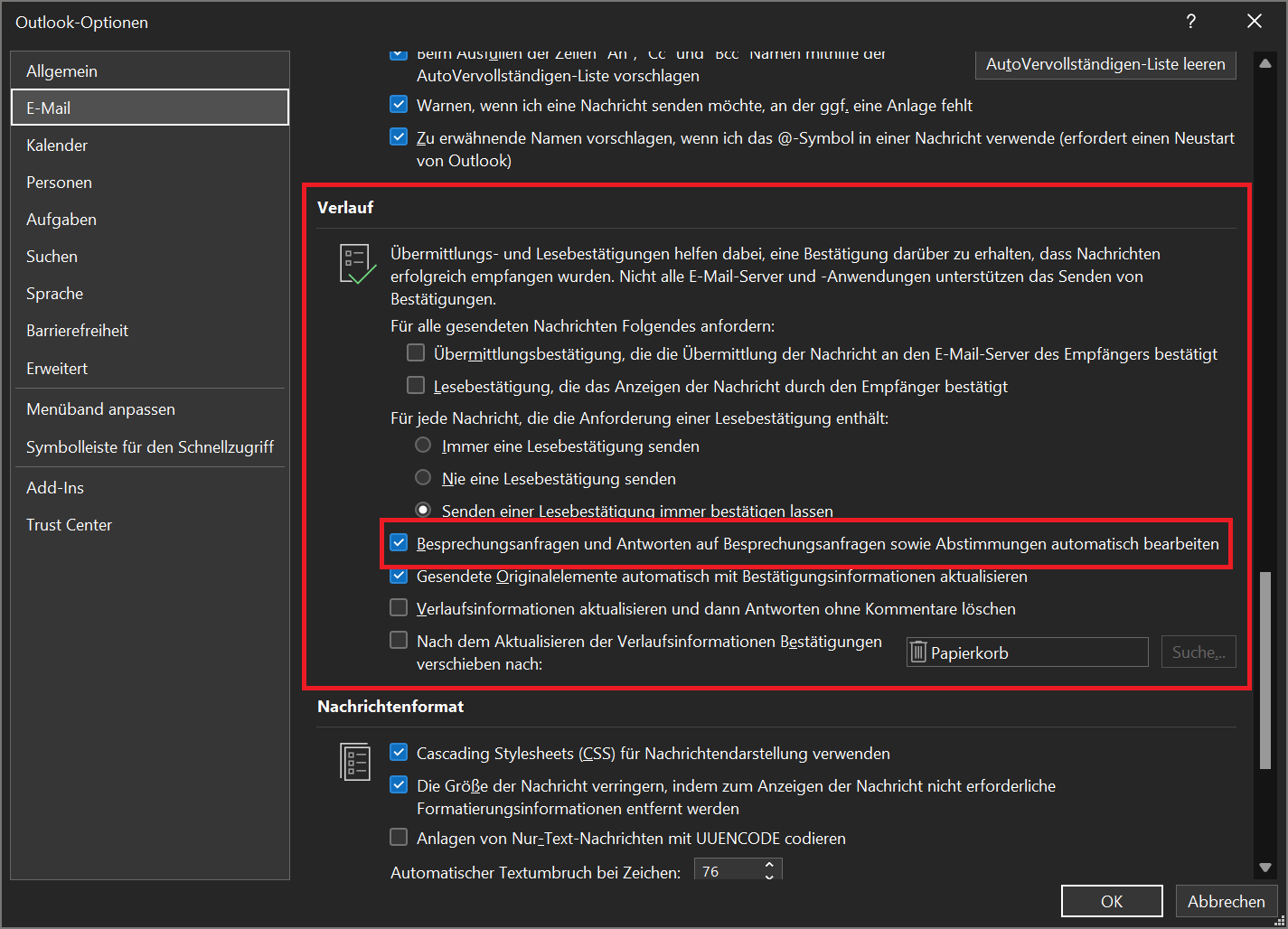Click the Papierkorb trash icon
Screen dimensions: 1288x929
(918, 652)
